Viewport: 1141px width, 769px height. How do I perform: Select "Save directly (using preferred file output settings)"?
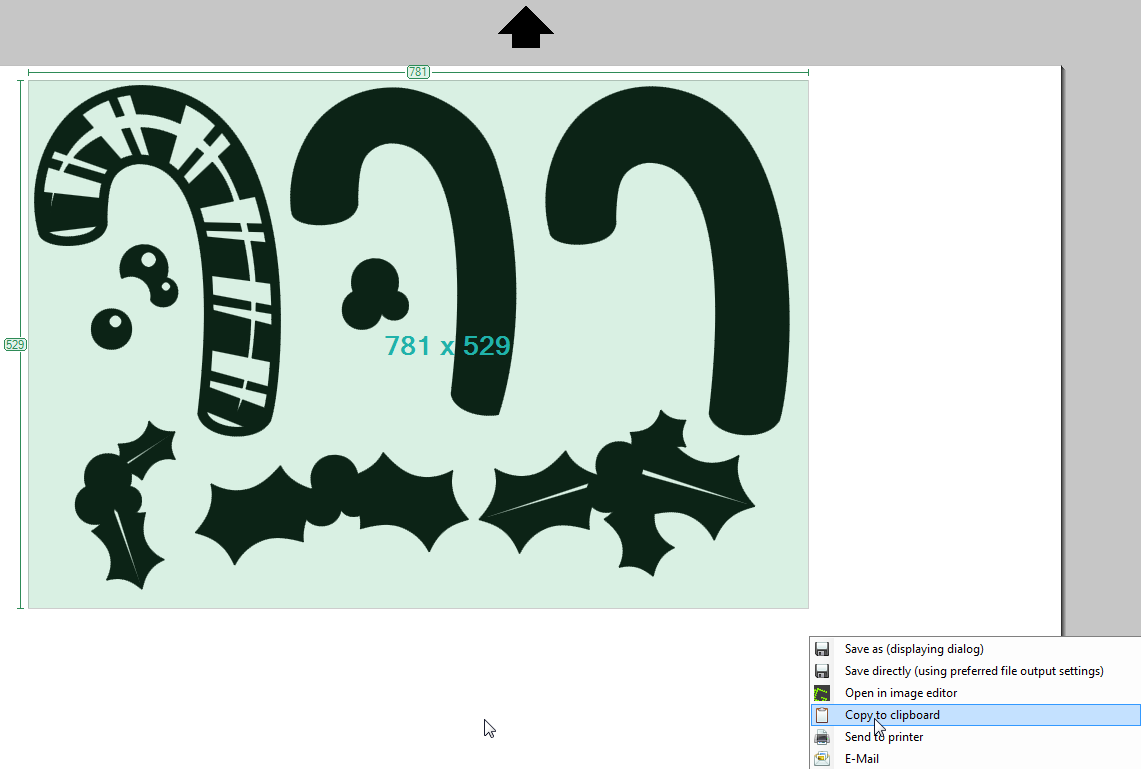973,670
